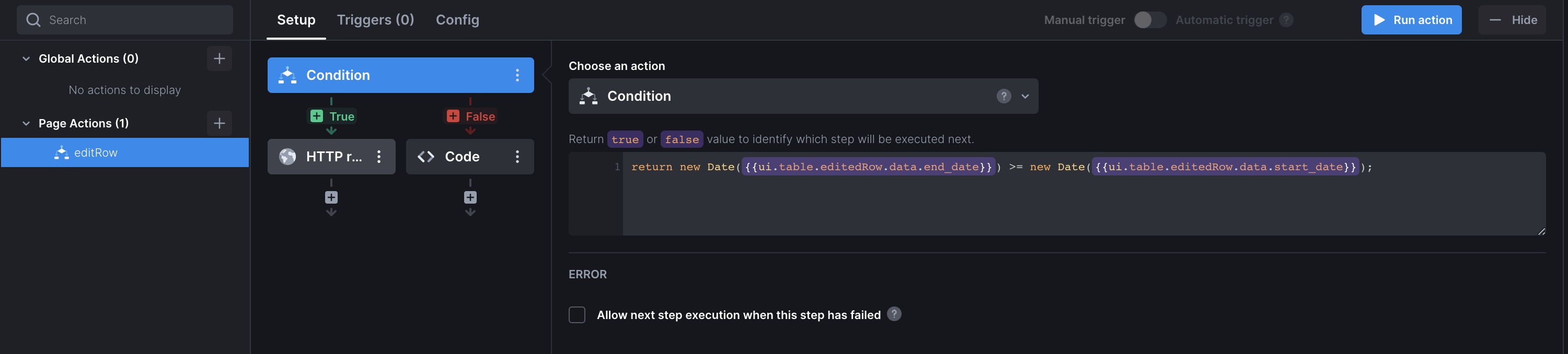Collapse the Global Actions section
Image resolution: width=1568 pixels, height=354 pixels.
[26, 59]
